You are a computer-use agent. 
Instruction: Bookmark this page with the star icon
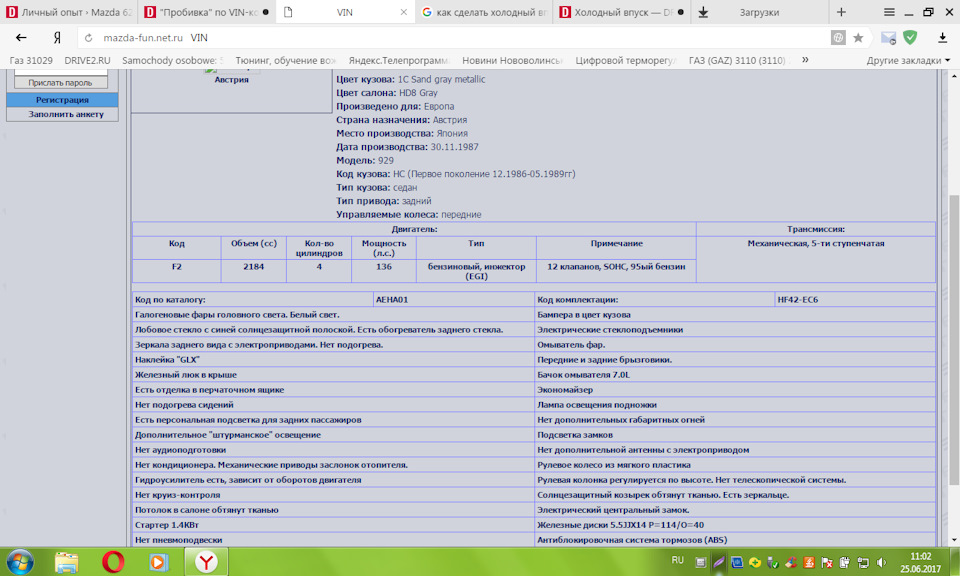coord(858,38)
